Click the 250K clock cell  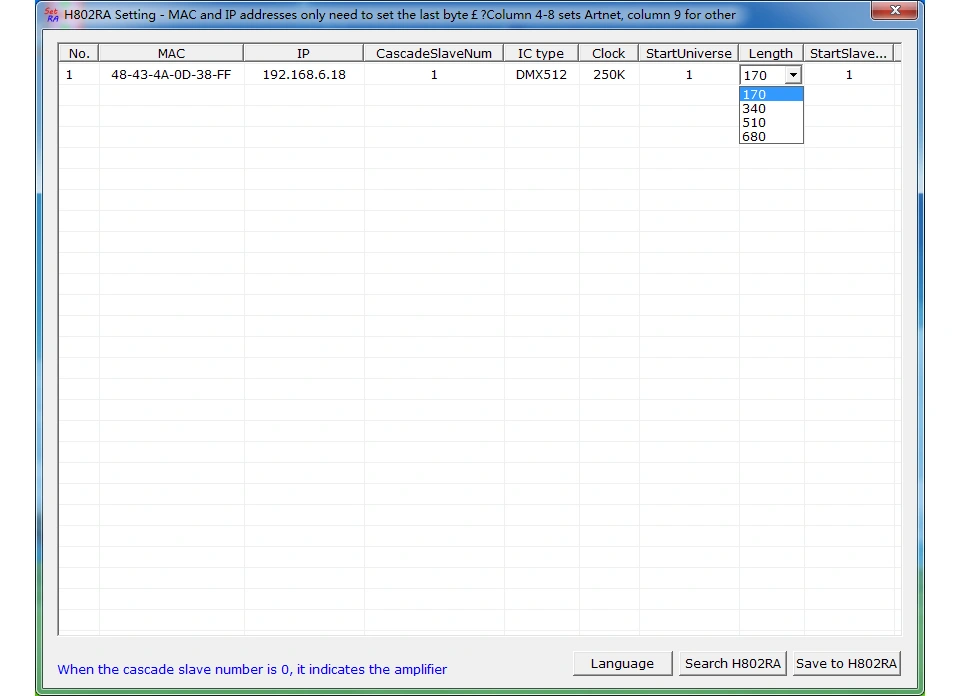[x=609, y=75]
